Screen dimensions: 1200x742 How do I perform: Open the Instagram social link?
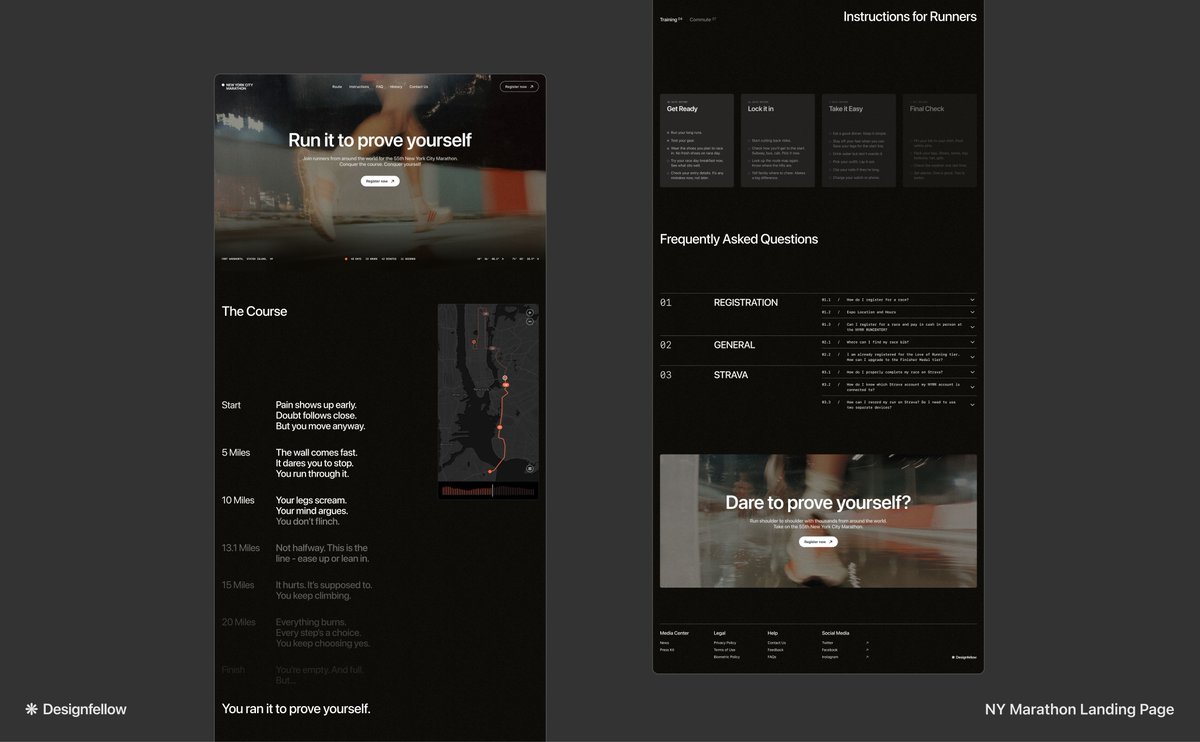click(830, 657)
